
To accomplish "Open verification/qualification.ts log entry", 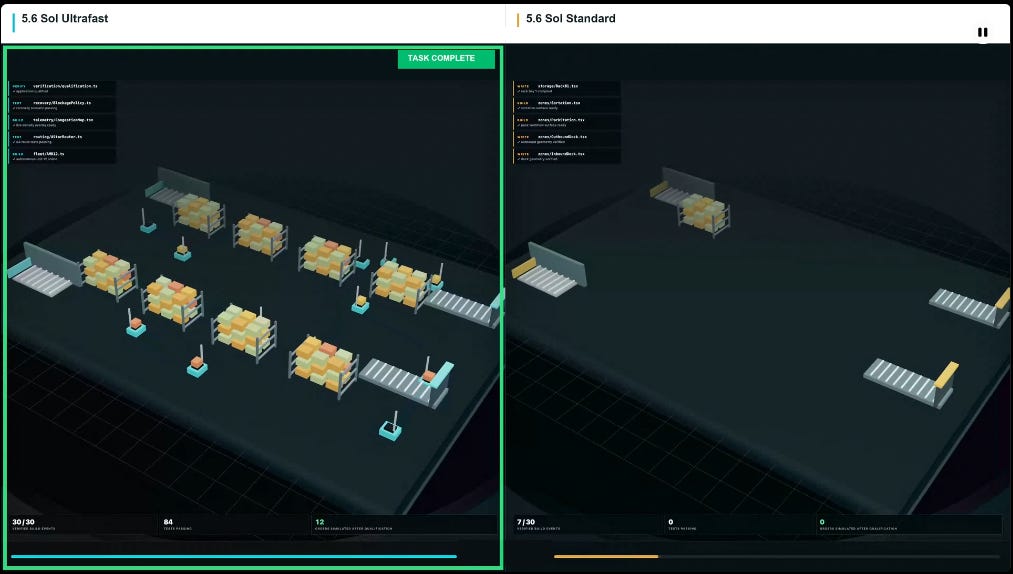I will 63,88.
